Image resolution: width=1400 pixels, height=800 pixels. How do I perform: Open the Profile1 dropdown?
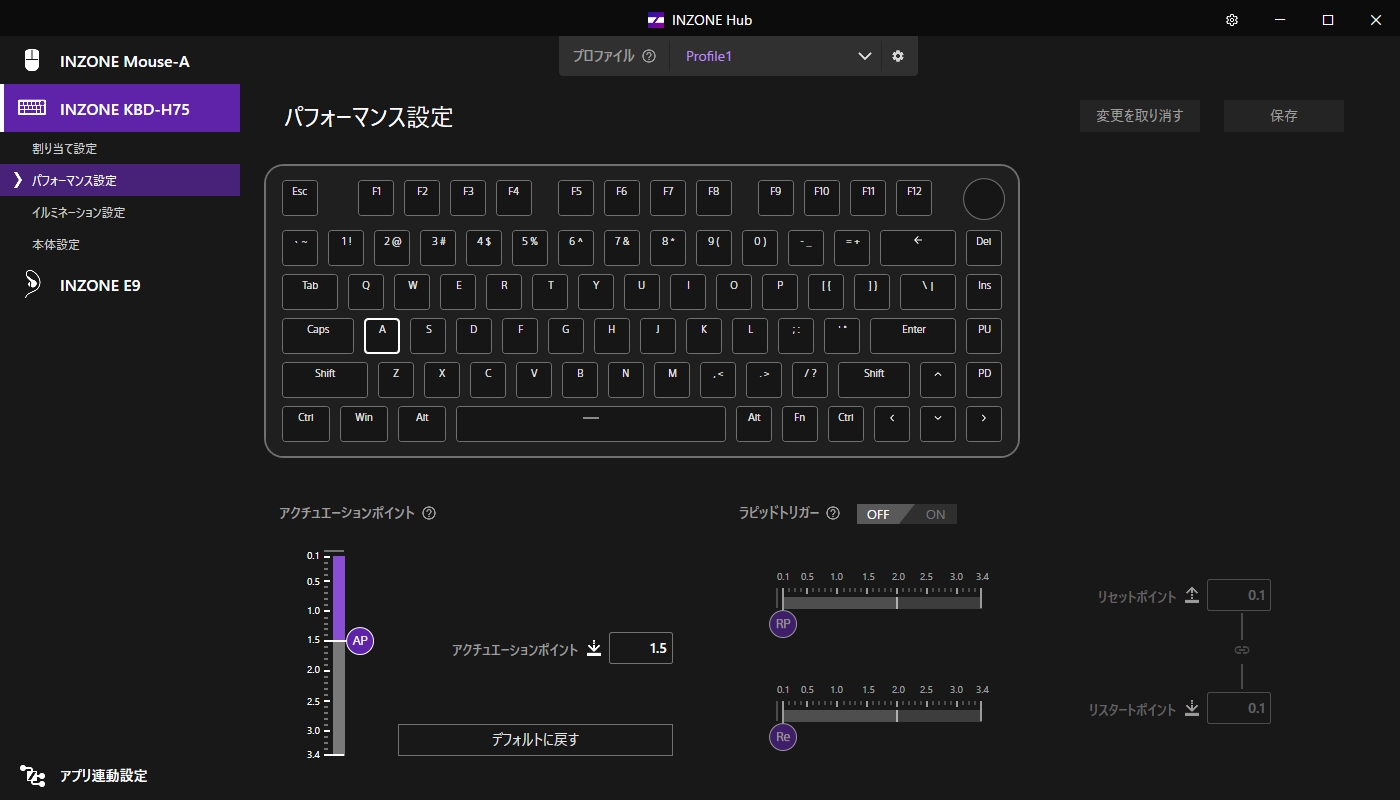pyautogui.click(x=775, y=56)
